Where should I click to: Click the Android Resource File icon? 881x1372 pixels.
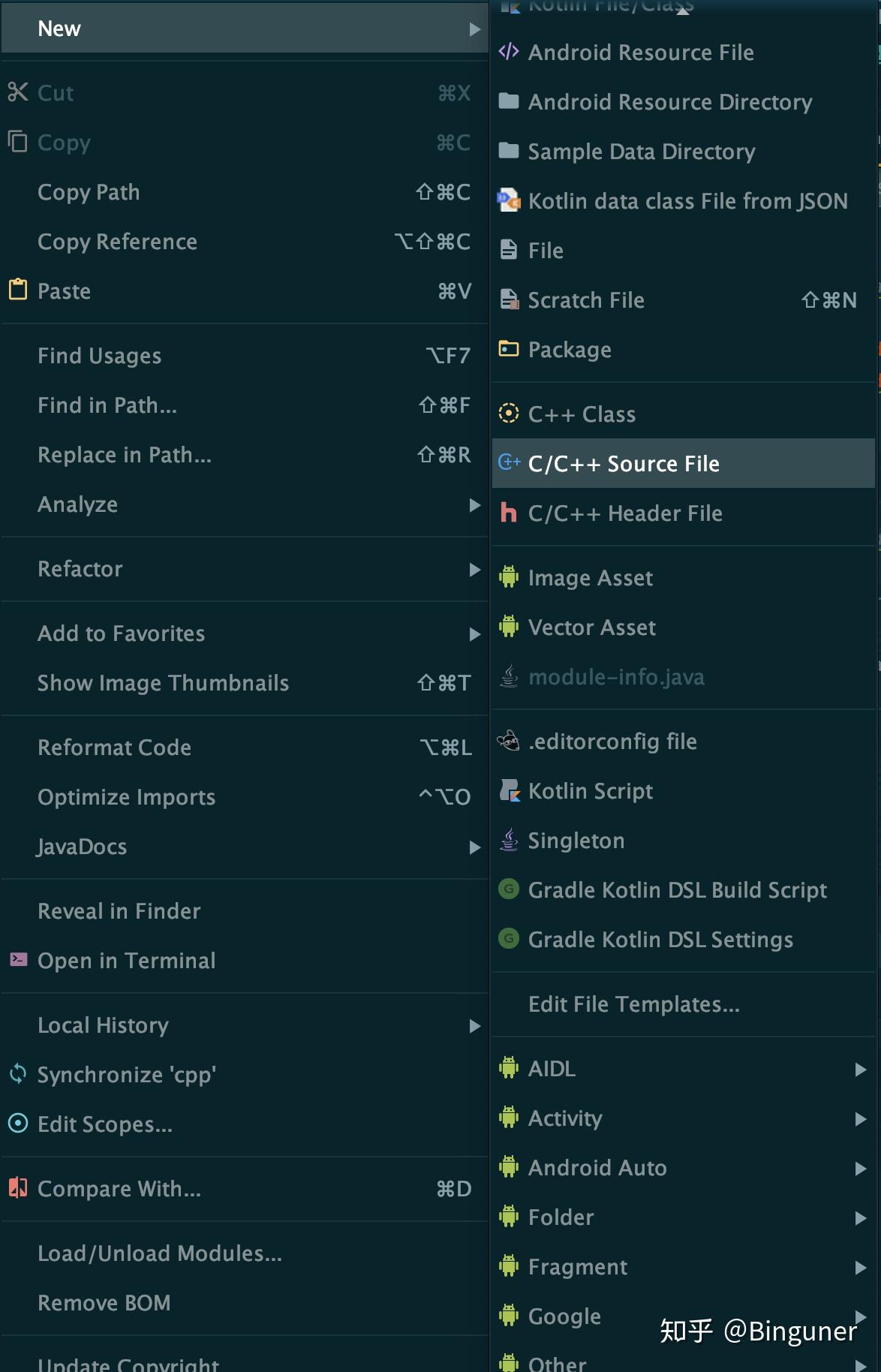click(509, 52)
